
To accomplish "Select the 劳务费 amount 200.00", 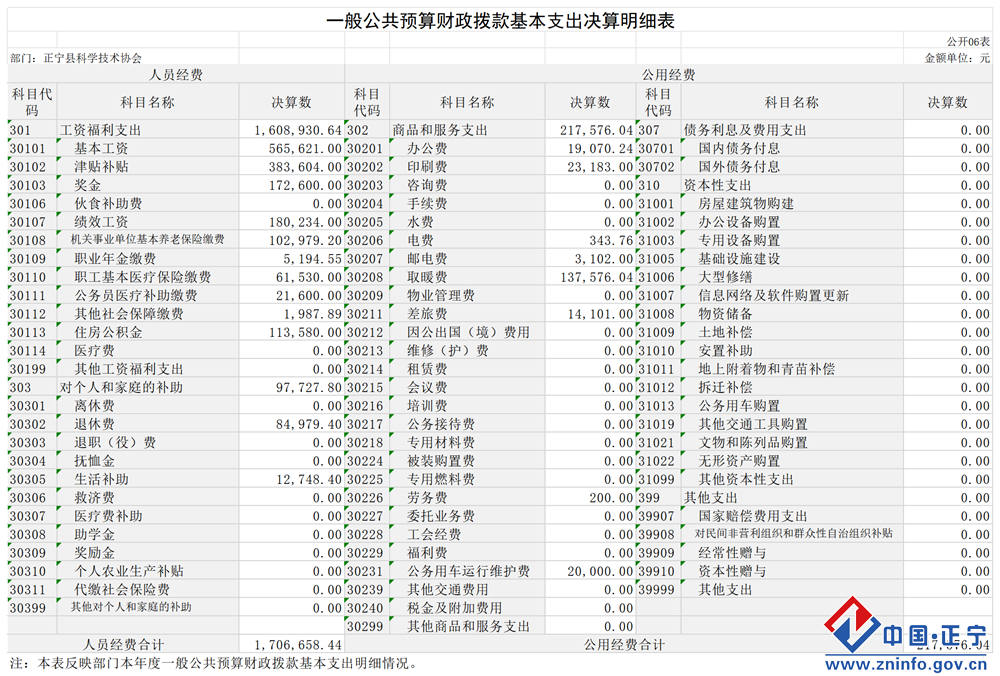I will pyautogui.click(x=611, y=498).
